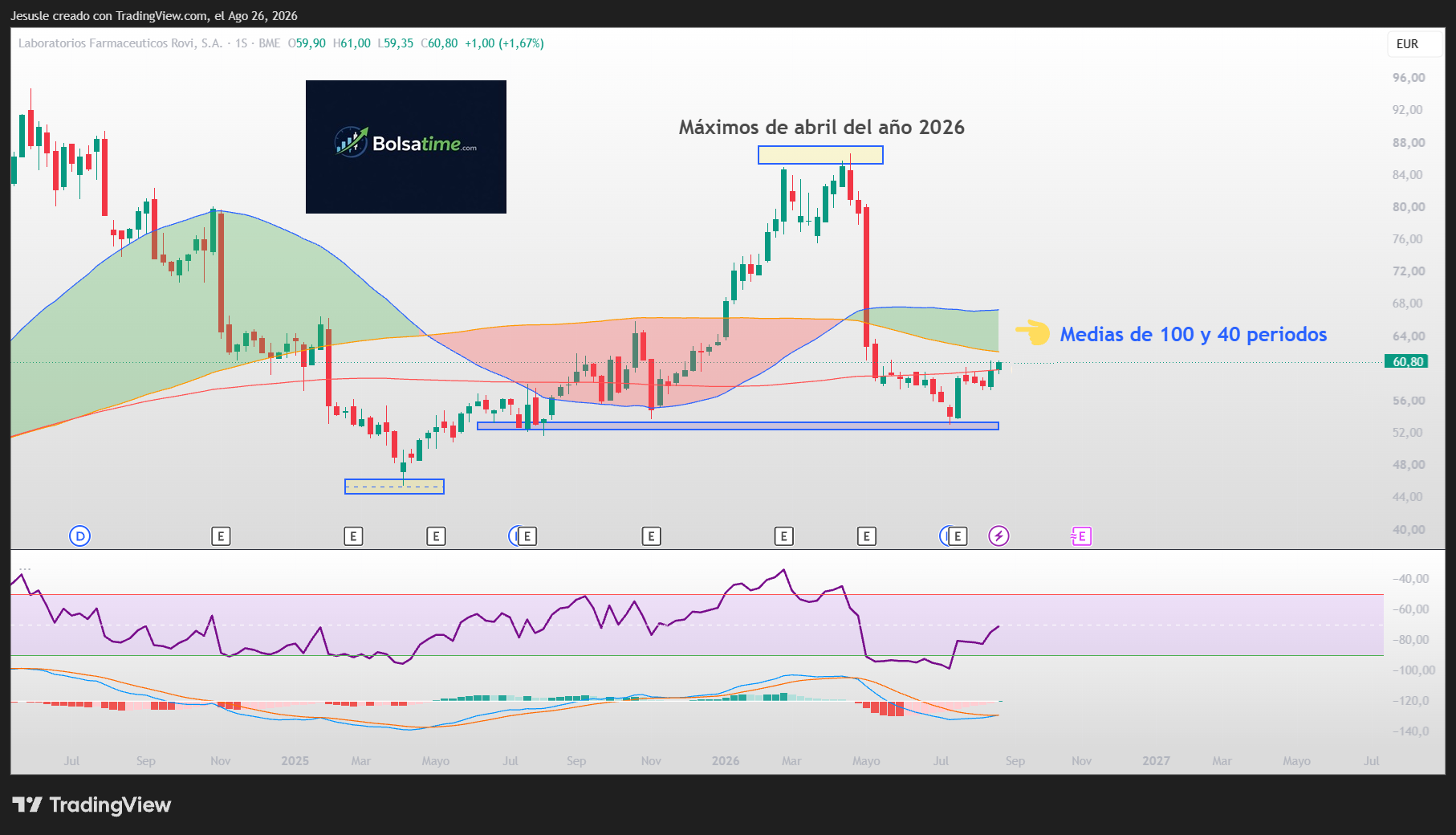Click the 'Máximos de abril del año 2026' annotation
The height and width of the screenshot is (835, 1456).
pyautogui.click(x=821, y=128)
